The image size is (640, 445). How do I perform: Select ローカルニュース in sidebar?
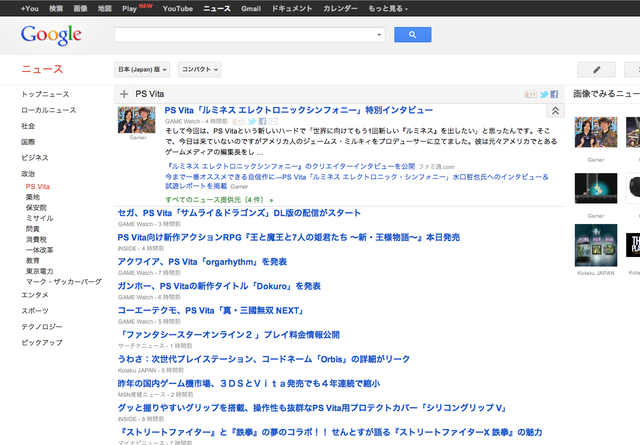click(x=49, y=110)
